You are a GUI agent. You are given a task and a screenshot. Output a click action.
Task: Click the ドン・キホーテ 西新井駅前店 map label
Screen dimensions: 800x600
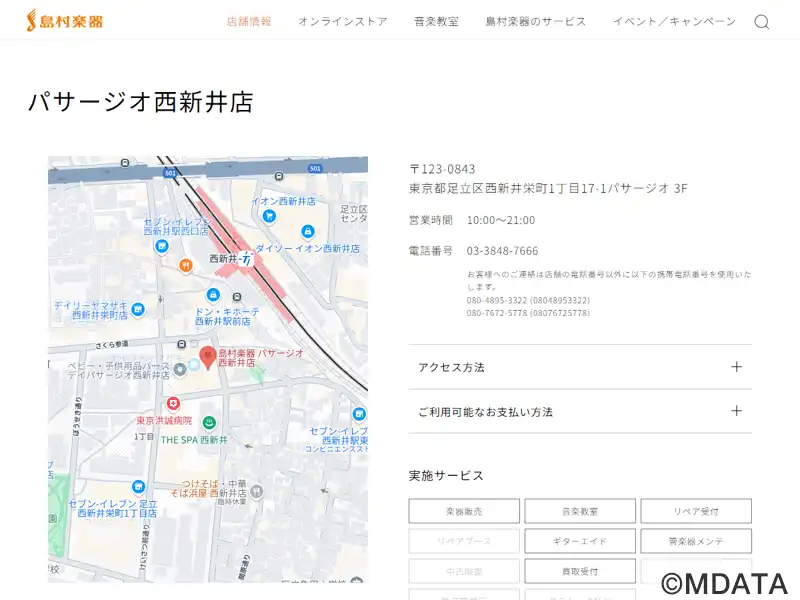[227, 316]
